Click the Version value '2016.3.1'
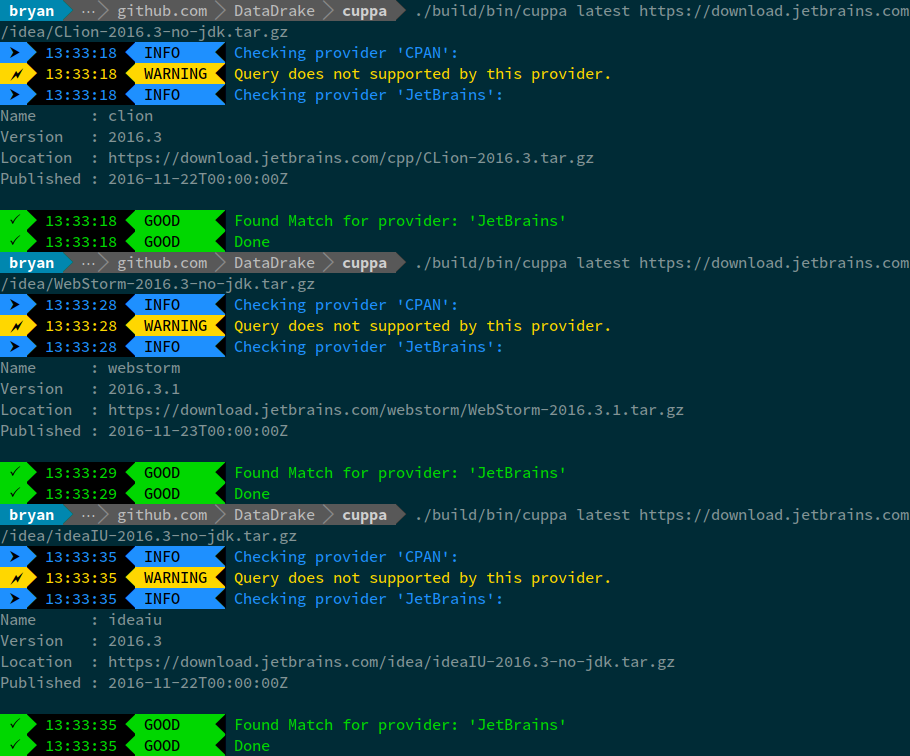910x756 pixels. (x=144, y=389)
